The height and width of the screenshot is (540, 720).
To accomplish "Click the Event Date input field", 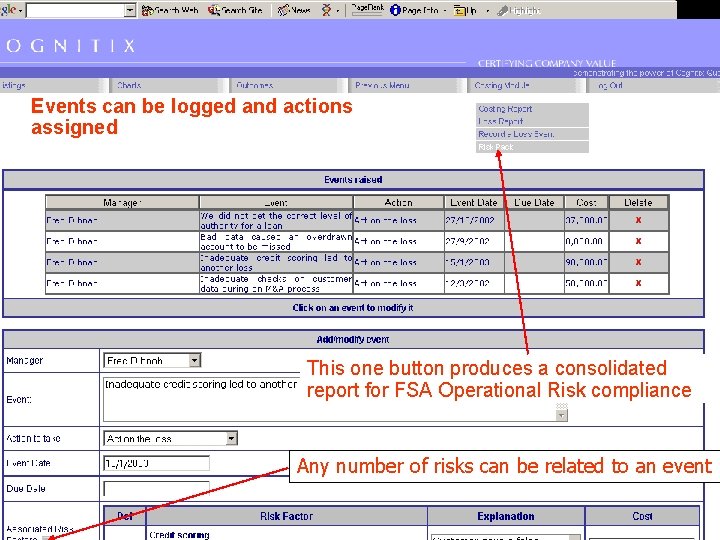I will point(157,463).
